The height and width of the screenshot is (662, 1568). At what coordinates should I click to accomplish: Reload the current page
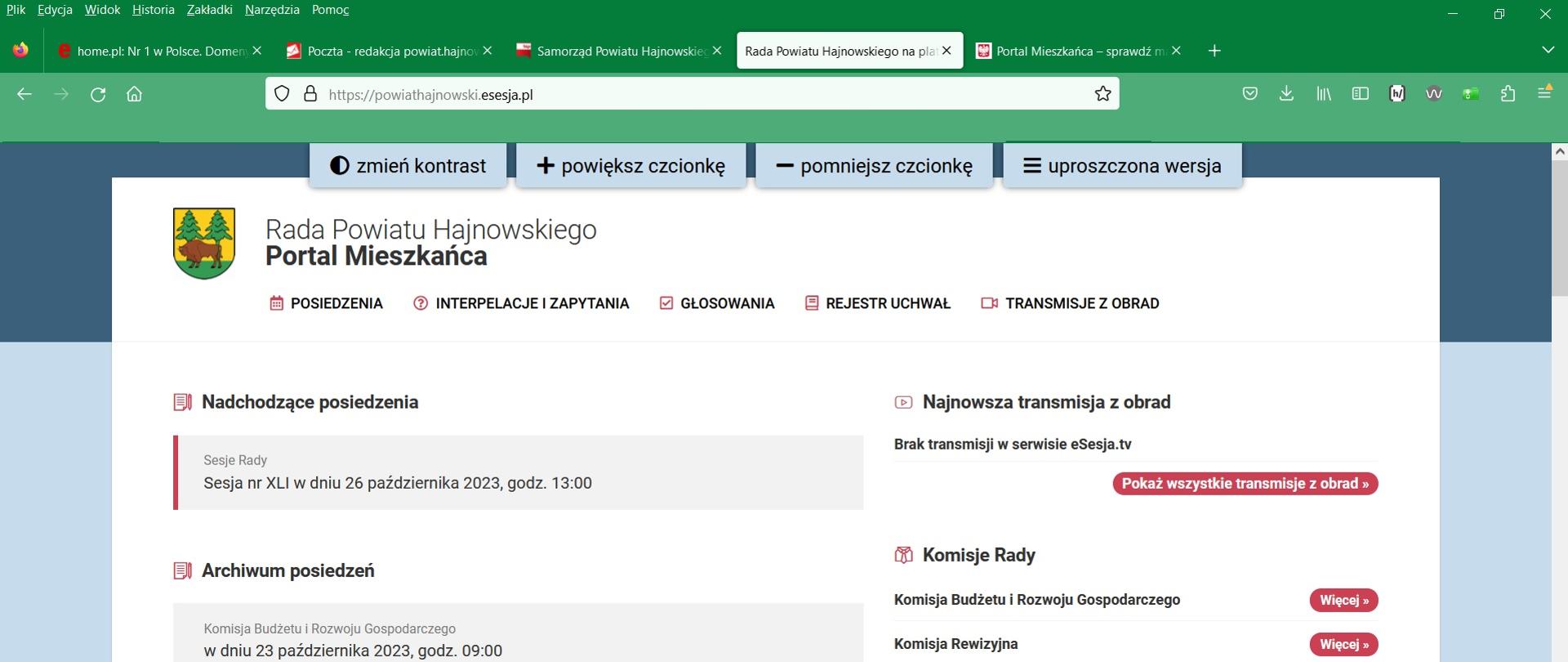(x=98, y=94)
